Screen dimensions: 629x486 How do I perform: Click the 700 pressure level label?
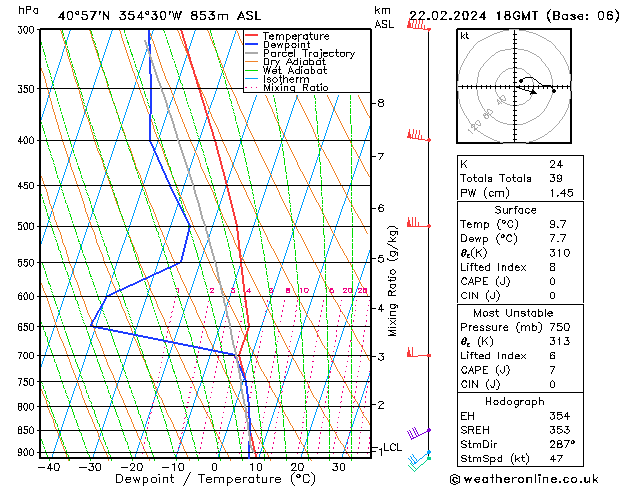point(28,356)
